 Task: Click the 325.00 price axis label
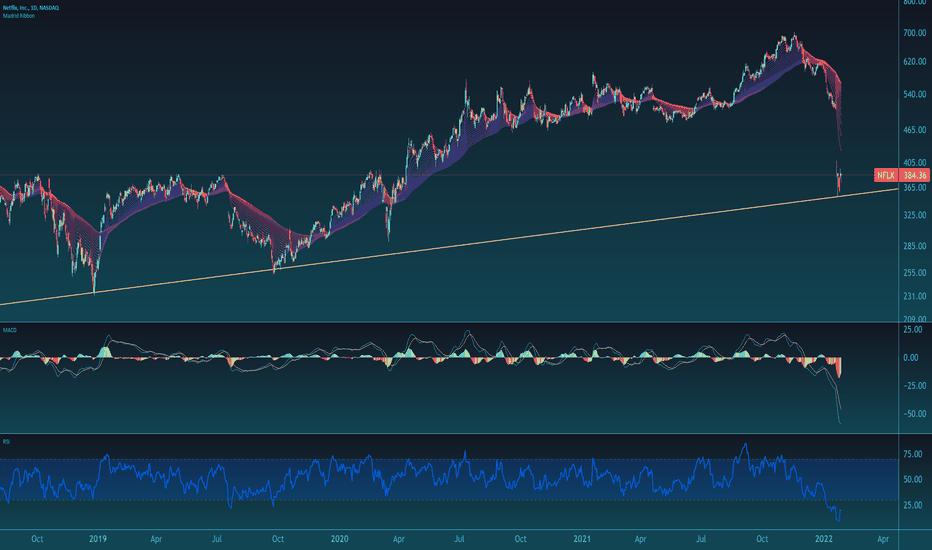[x=915, y=215]
